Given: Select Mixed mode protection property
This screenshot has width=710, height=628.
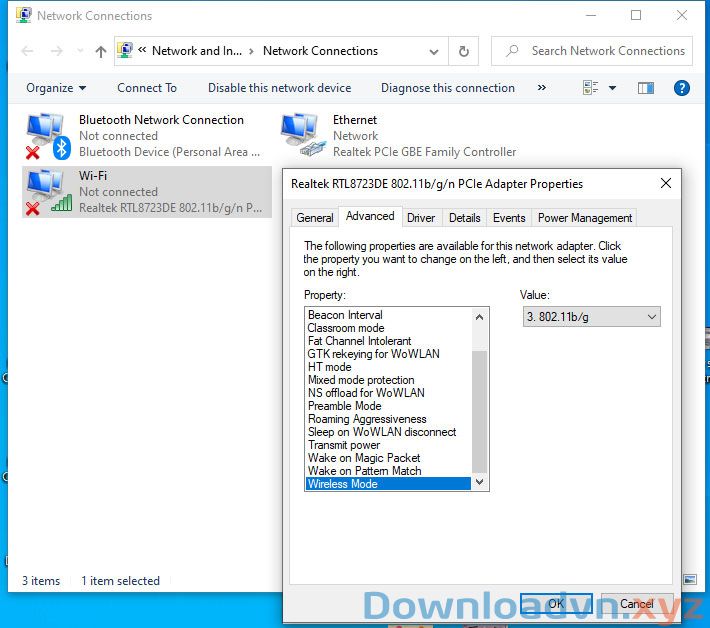Looking at the screenshot, I should 388,380.
